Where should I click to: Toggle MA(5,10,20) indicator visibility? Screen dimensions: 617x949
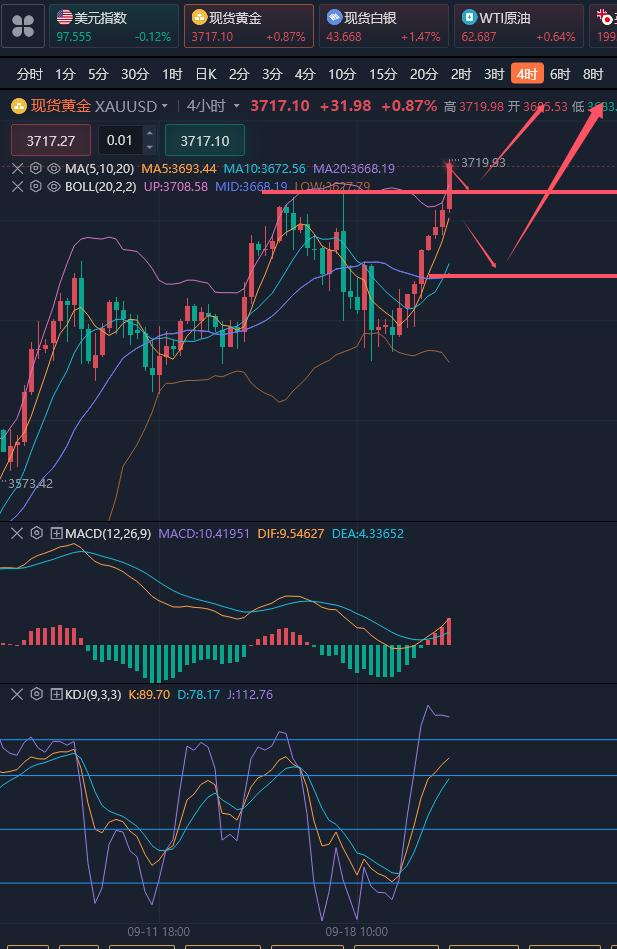click(x=54, y=169)
